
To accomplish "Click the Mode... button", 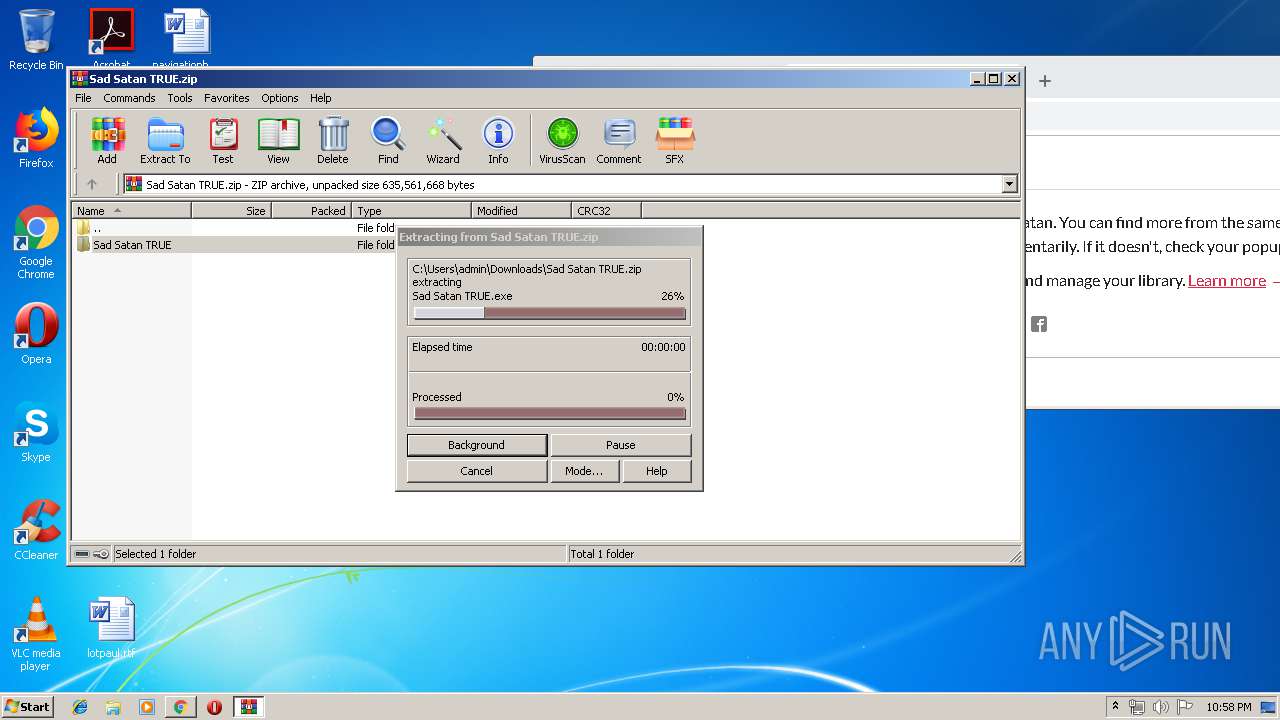I will (584, 471).
